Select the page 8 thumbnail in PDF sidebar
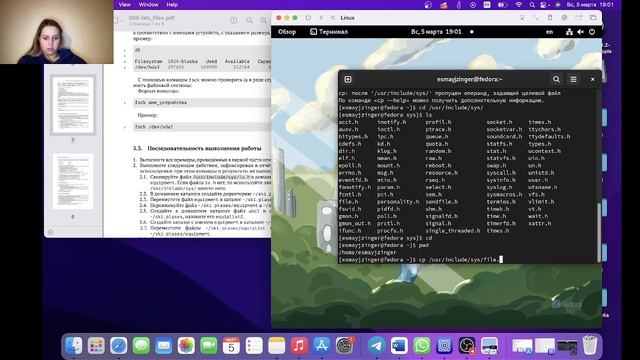The height and width of the screenshot is (360, 640). point(73,181)
